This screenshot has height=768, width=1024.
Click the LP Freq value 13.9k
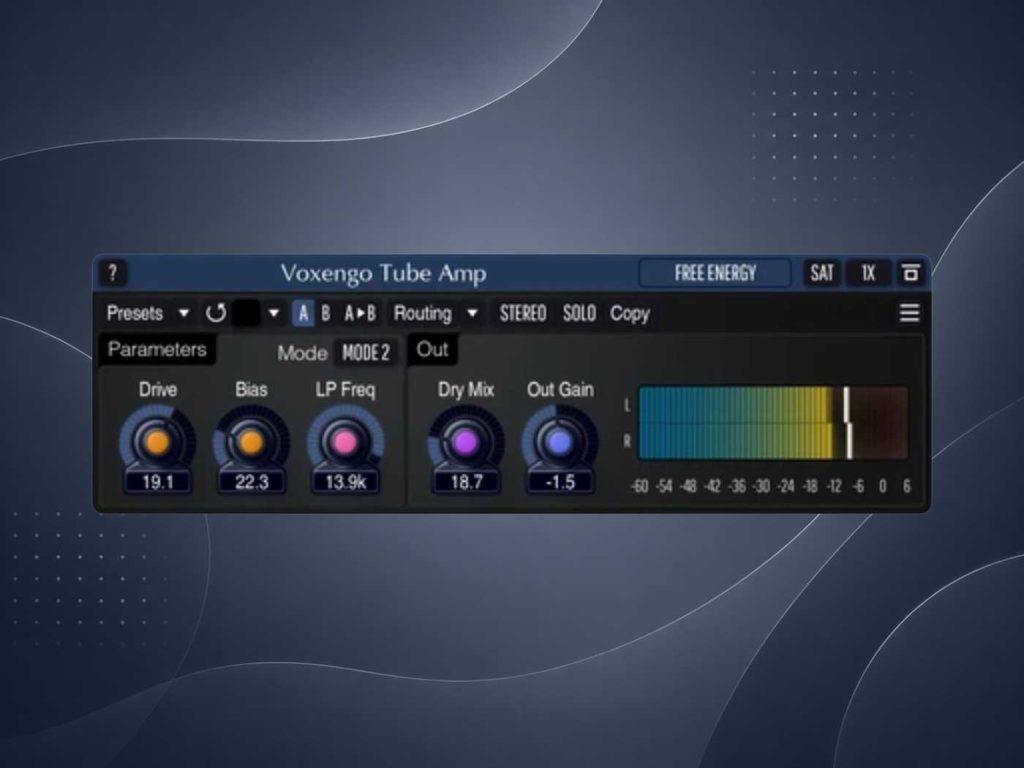click(x=345, y=483)
